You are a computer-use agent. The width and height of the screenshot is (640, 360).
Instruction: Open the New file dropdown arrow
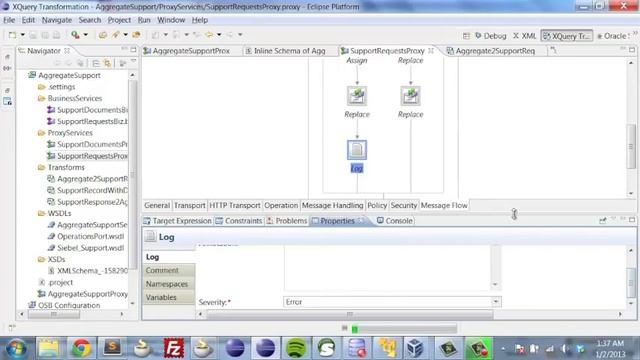coord(22,35)
